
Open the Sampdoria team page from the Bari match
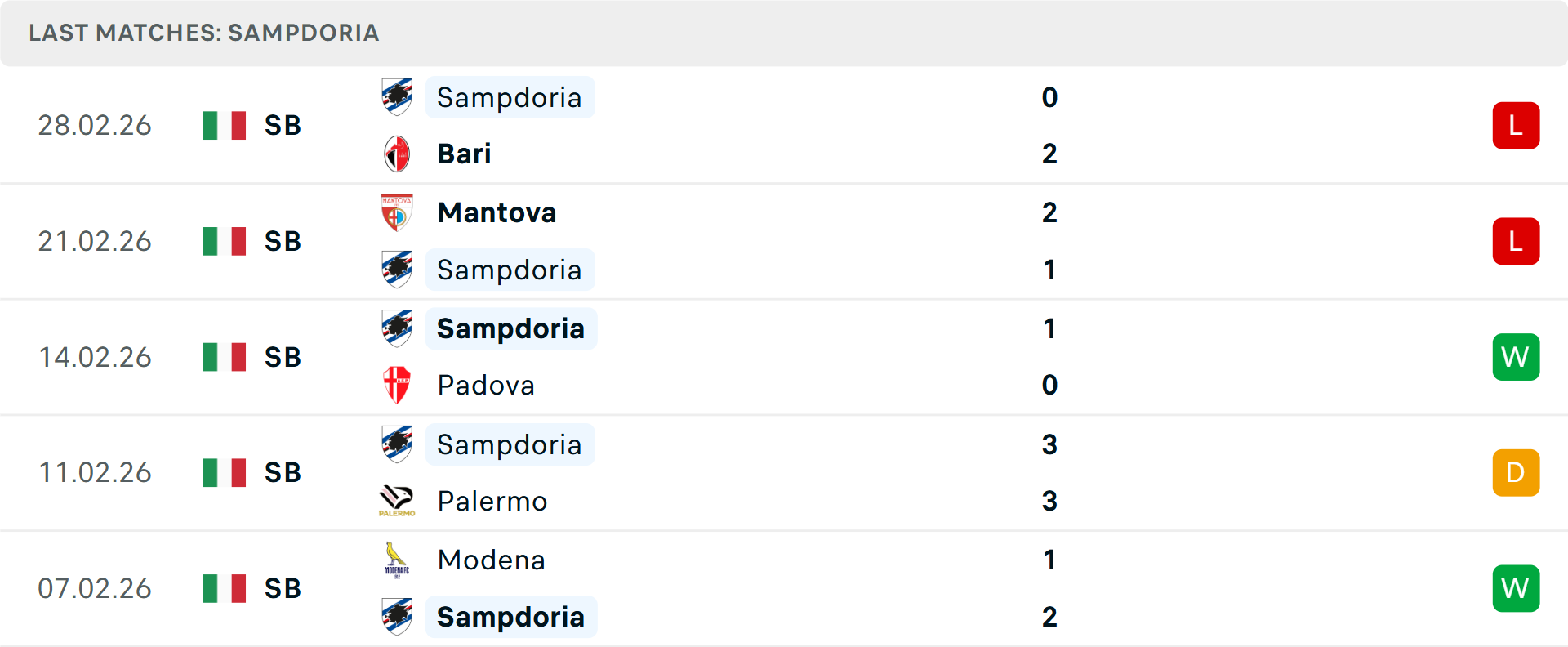pos(510,96)
